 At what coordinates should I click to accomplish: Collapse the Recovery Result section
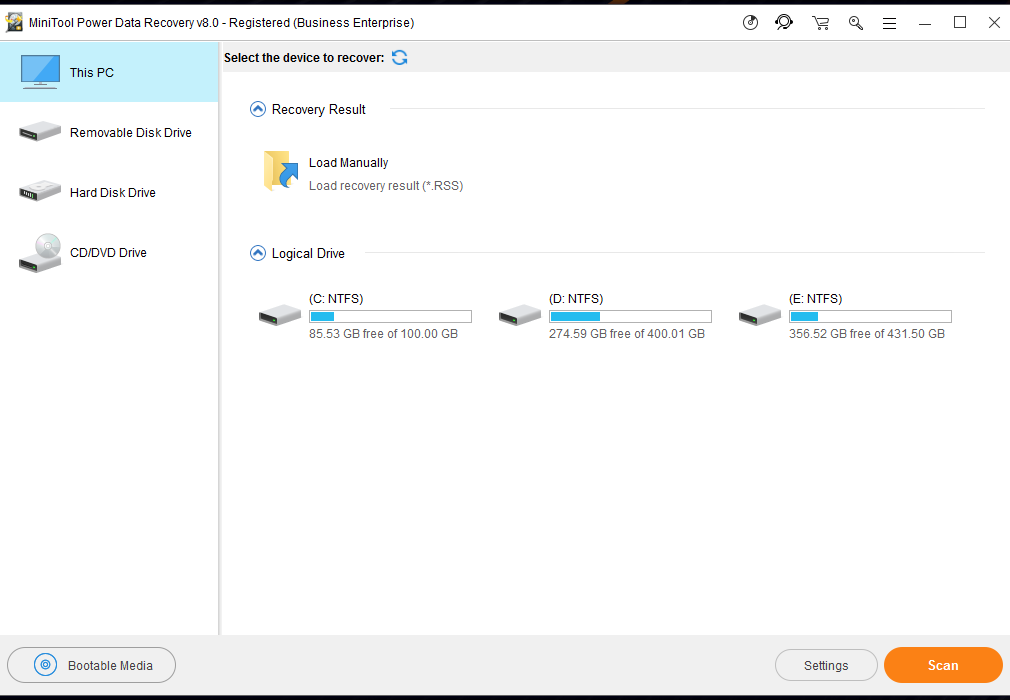pos(258,109)
